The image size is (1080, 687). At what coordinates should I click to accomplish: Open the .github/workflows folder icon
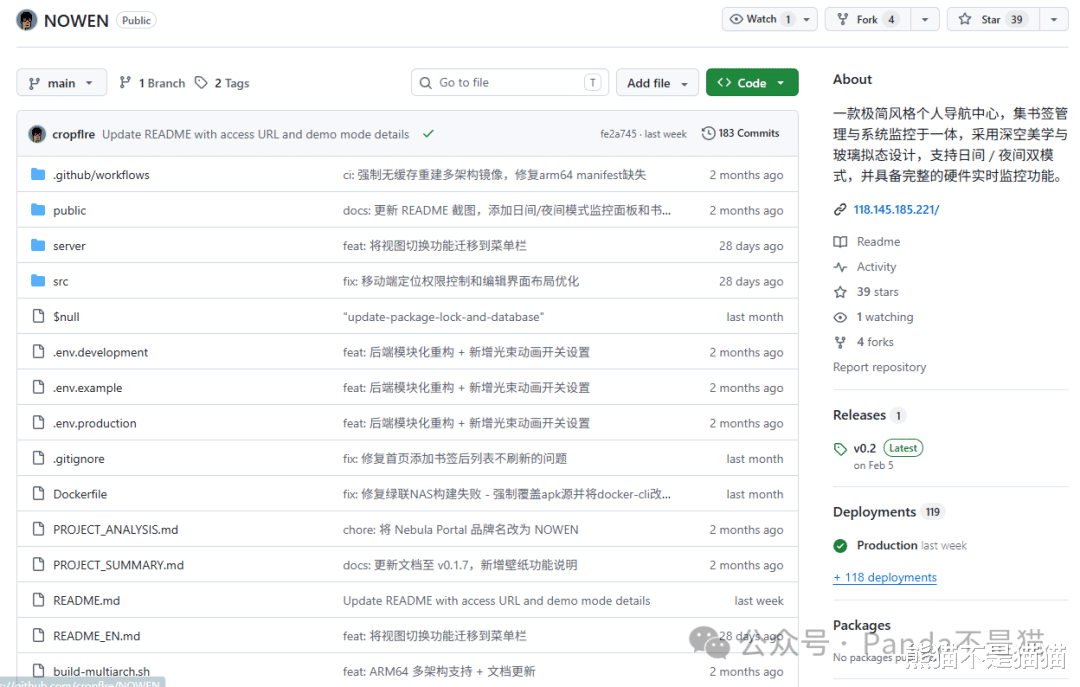[x=39, y=174]
